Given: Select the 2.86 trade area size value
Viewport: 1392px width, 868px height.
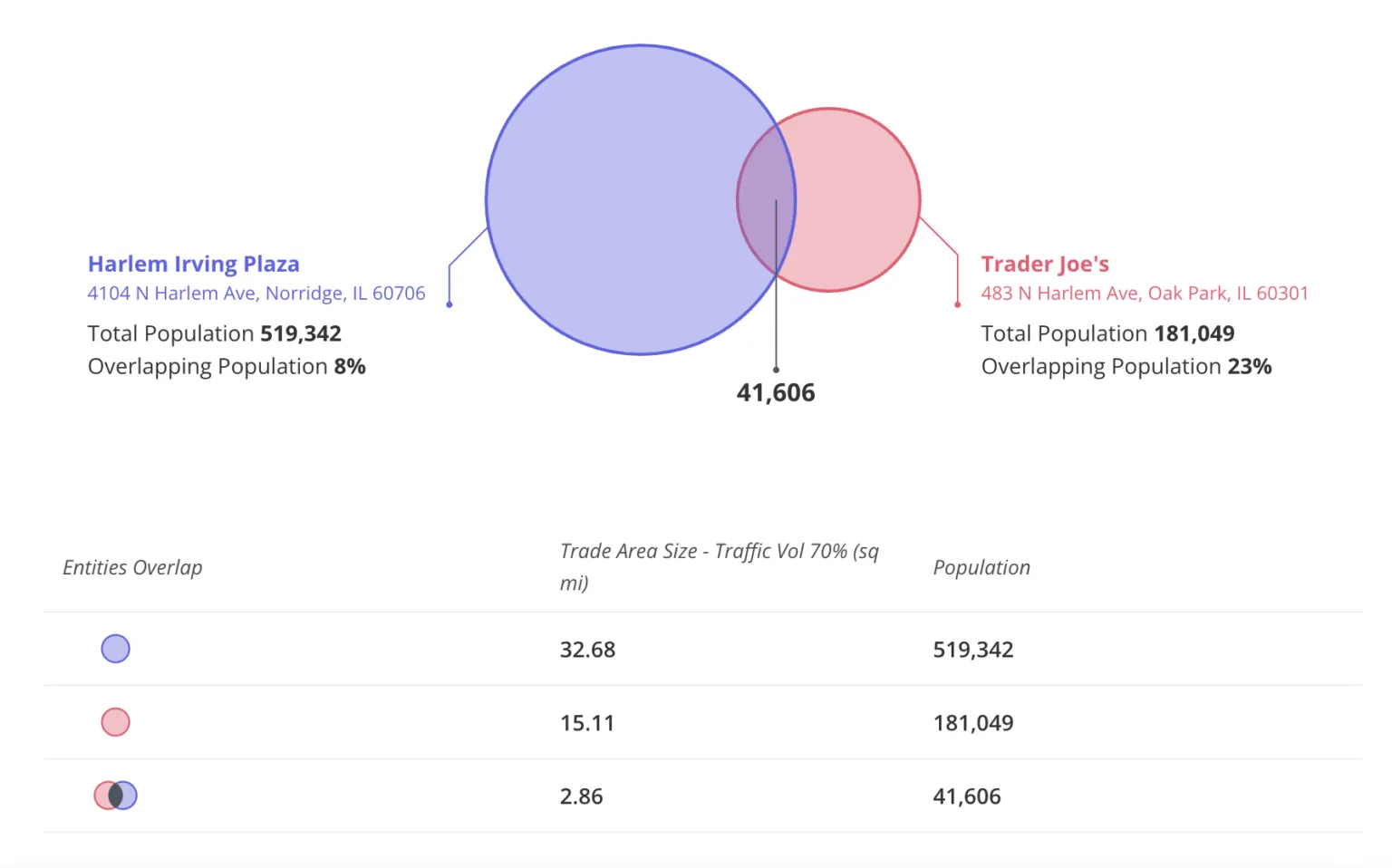Looking at the screenshot, I should (x=581, y=796).
